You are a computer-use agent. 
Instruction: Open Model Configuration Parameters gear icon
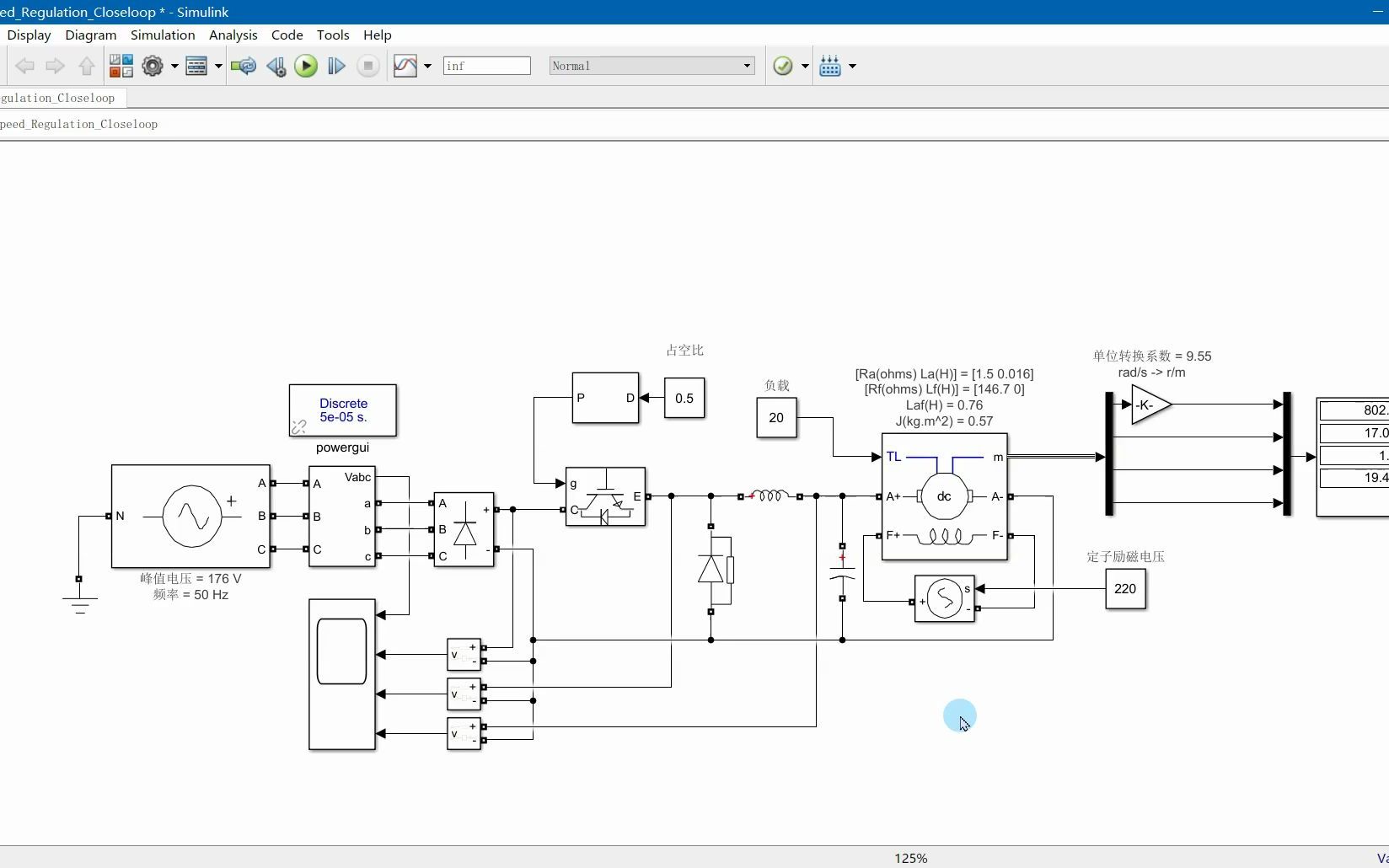153,66
